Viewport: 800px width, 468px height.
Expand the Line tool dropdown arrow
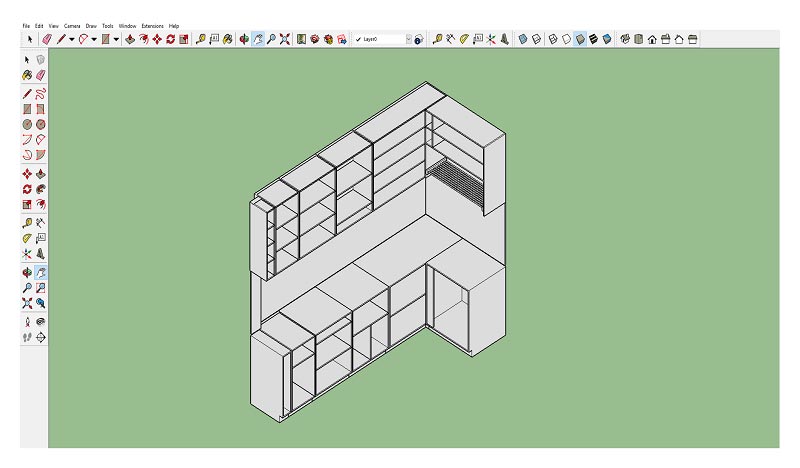pos(71,39)
